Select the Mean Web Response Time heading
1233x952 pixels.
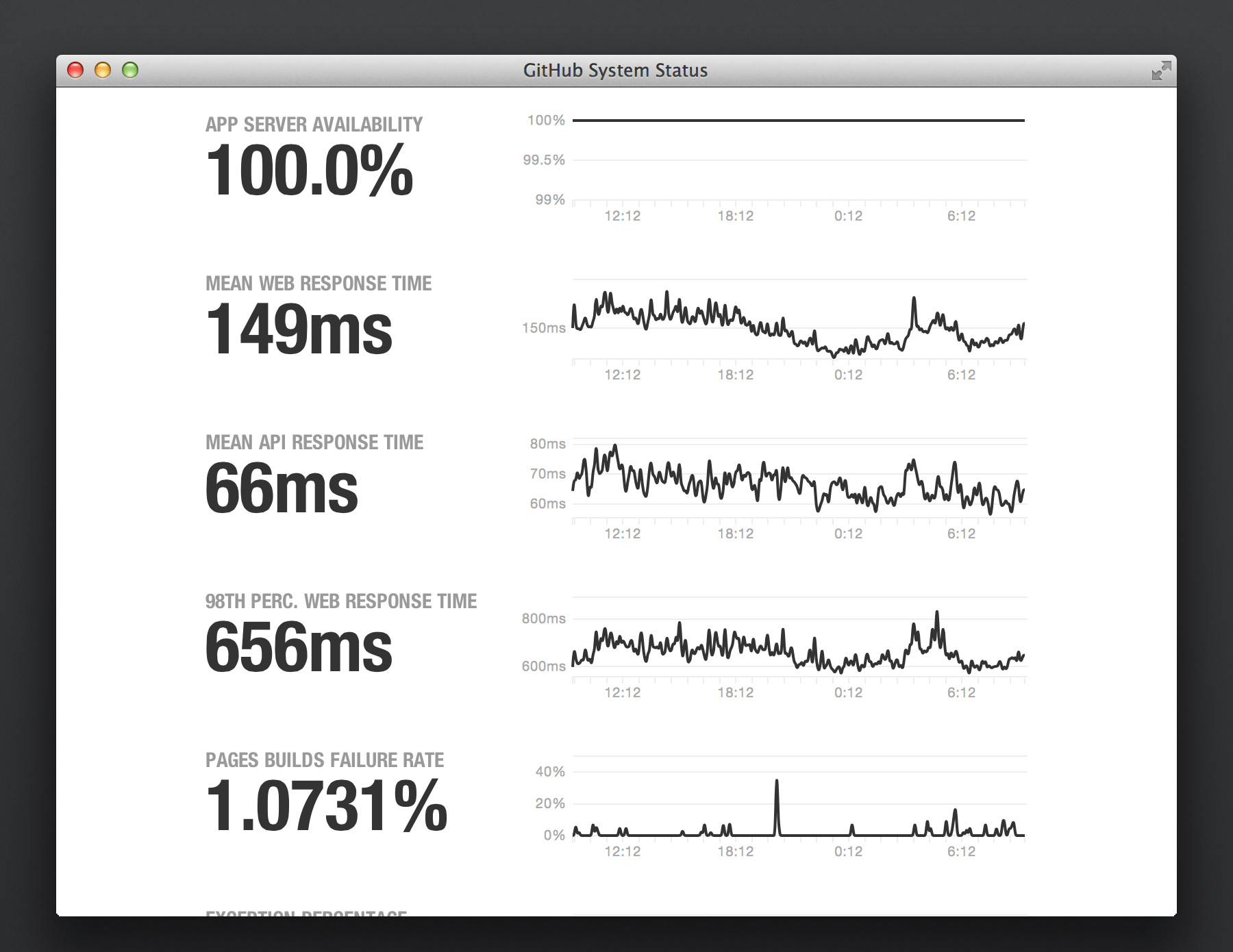pyautogui.click(x=319, y=284)
